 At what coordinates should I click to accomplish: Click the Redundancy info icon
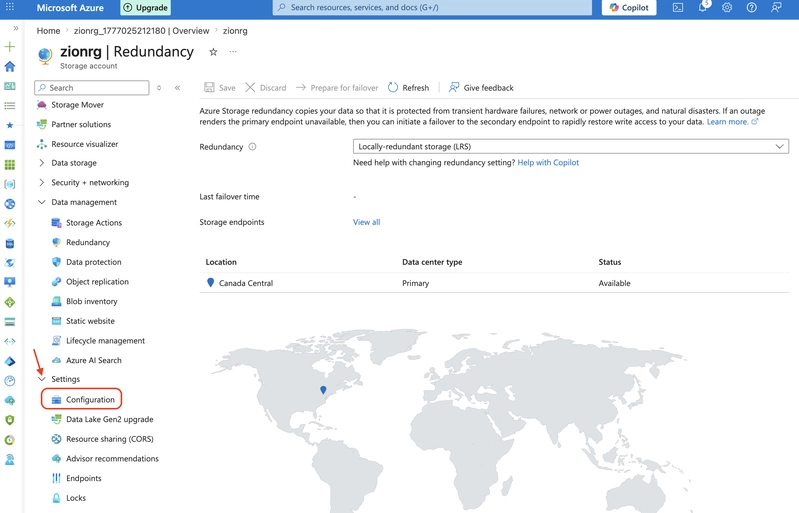[x=252, y=147]
